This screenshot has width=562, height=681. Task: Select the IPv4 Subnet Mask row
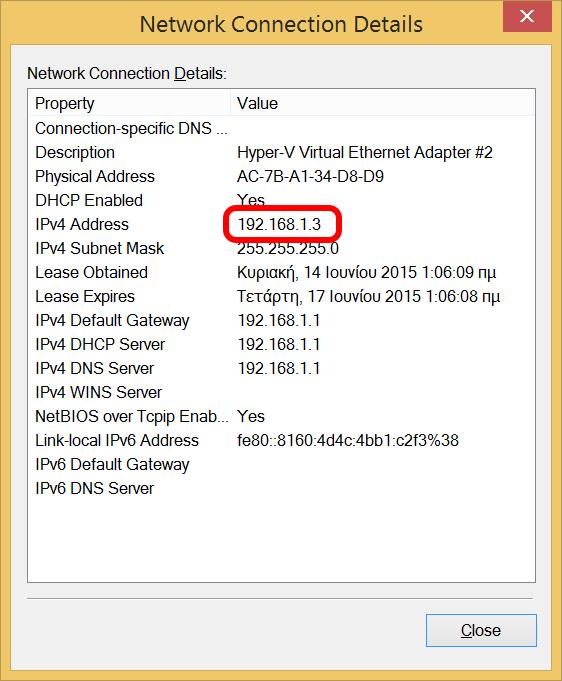281,248
